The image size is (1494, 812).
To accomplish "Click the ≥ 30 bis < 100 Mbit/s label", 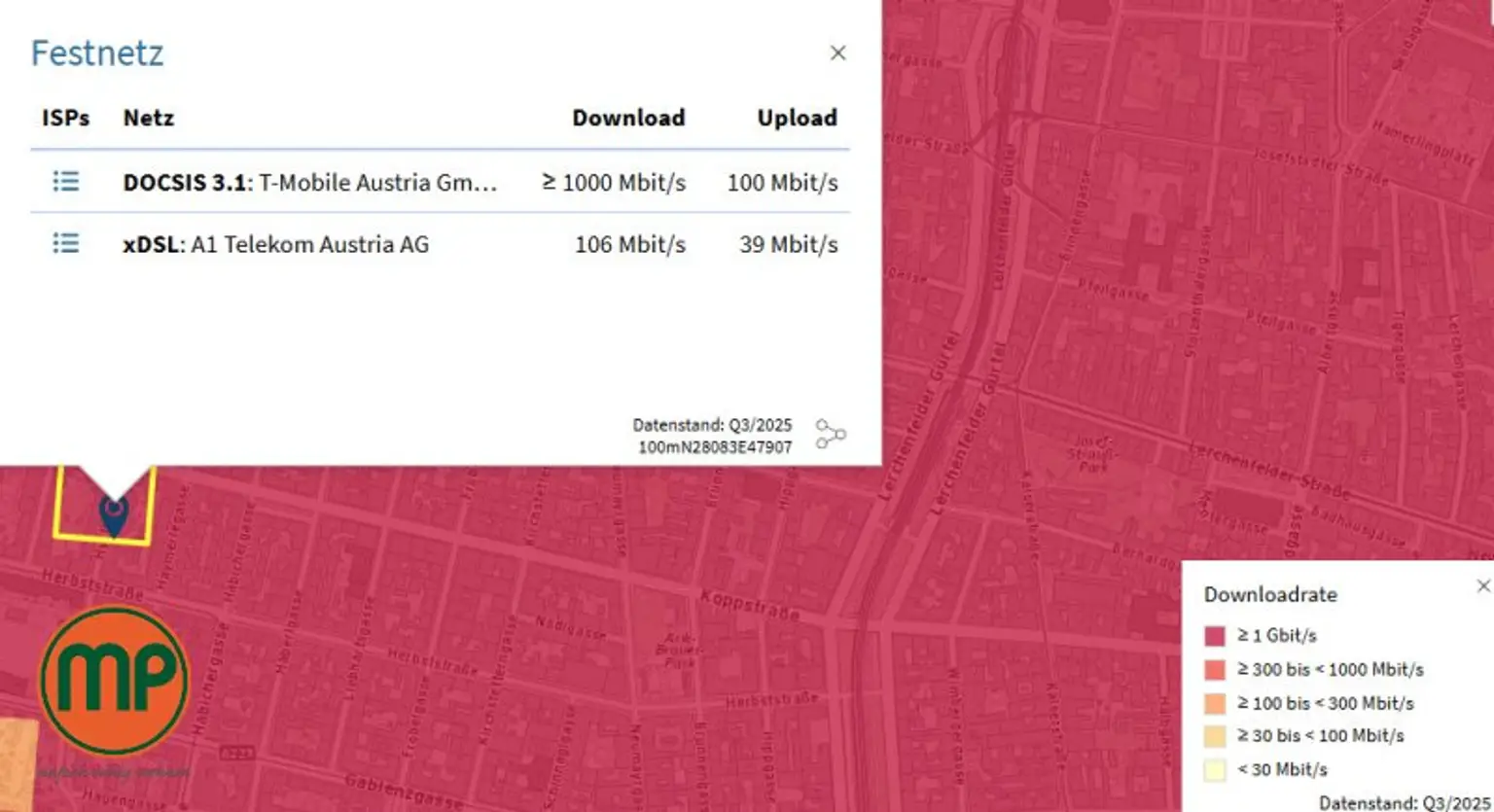I will click(x=1321, y=736).
